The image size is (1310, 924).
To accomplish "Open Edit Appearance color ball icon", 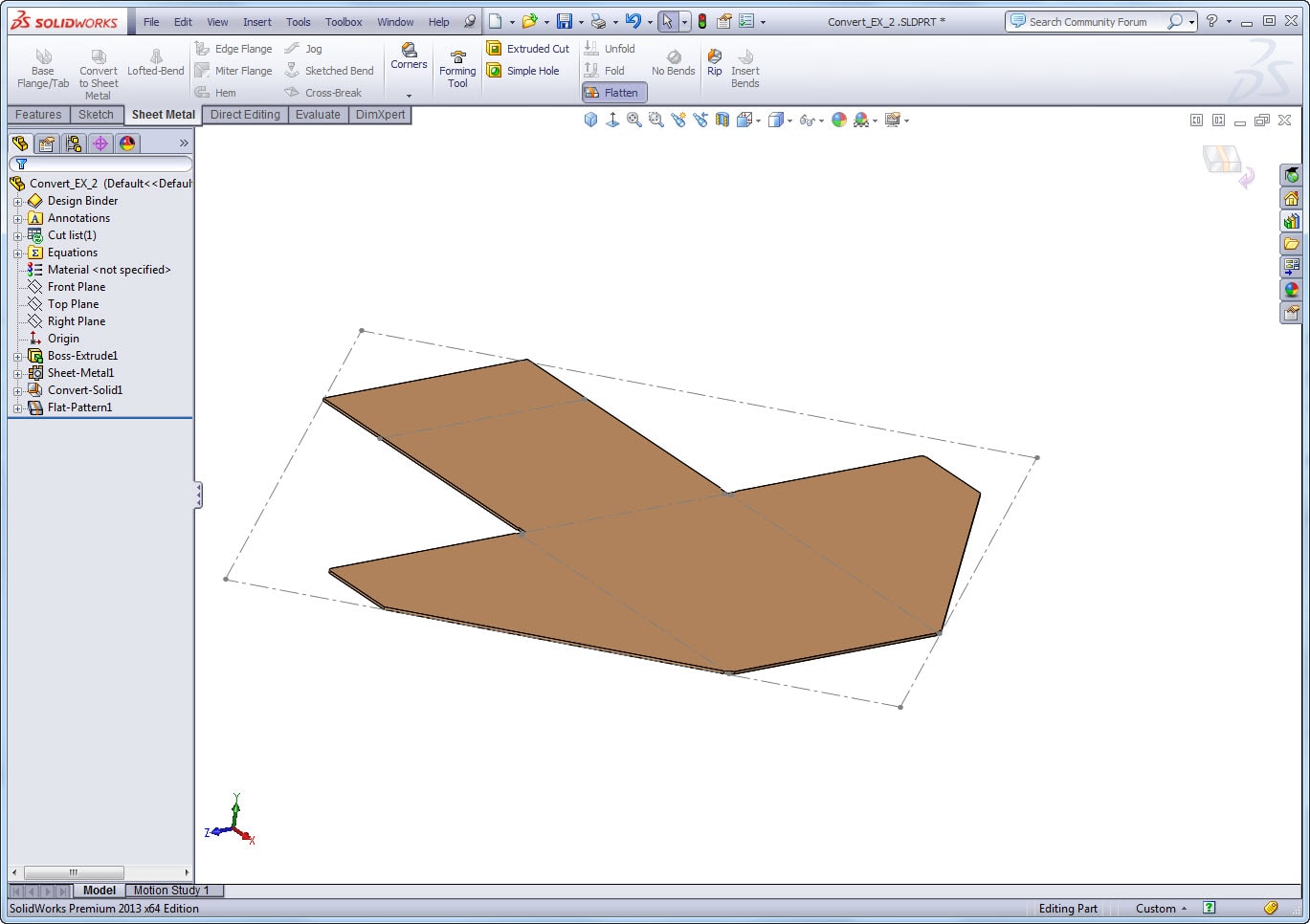I will pos(839,120).
